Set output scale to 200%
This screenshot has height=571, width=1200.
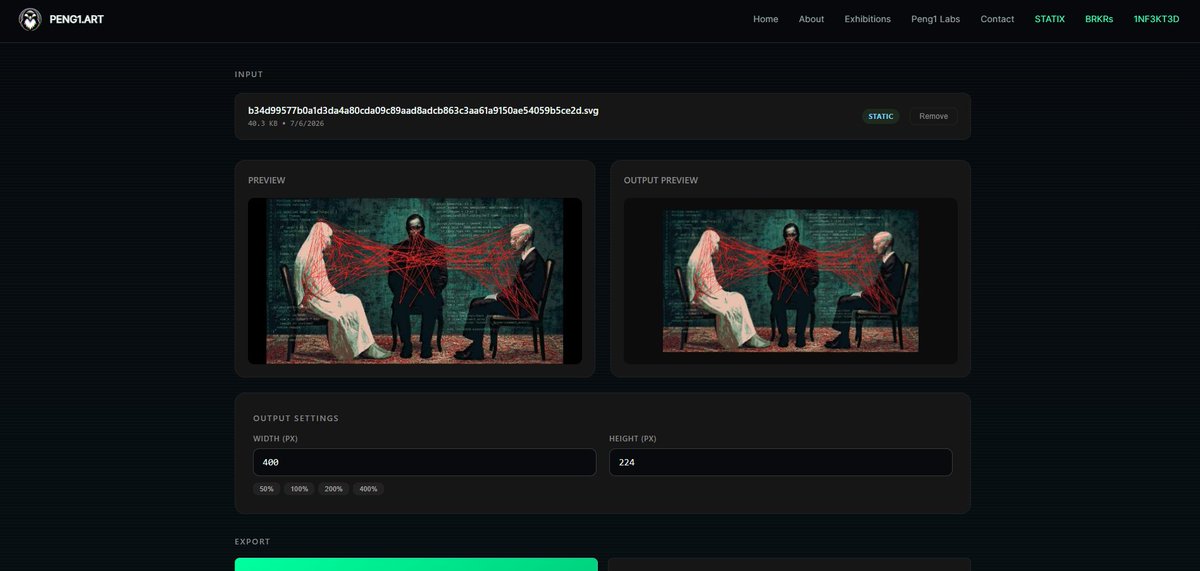[334, 489]
